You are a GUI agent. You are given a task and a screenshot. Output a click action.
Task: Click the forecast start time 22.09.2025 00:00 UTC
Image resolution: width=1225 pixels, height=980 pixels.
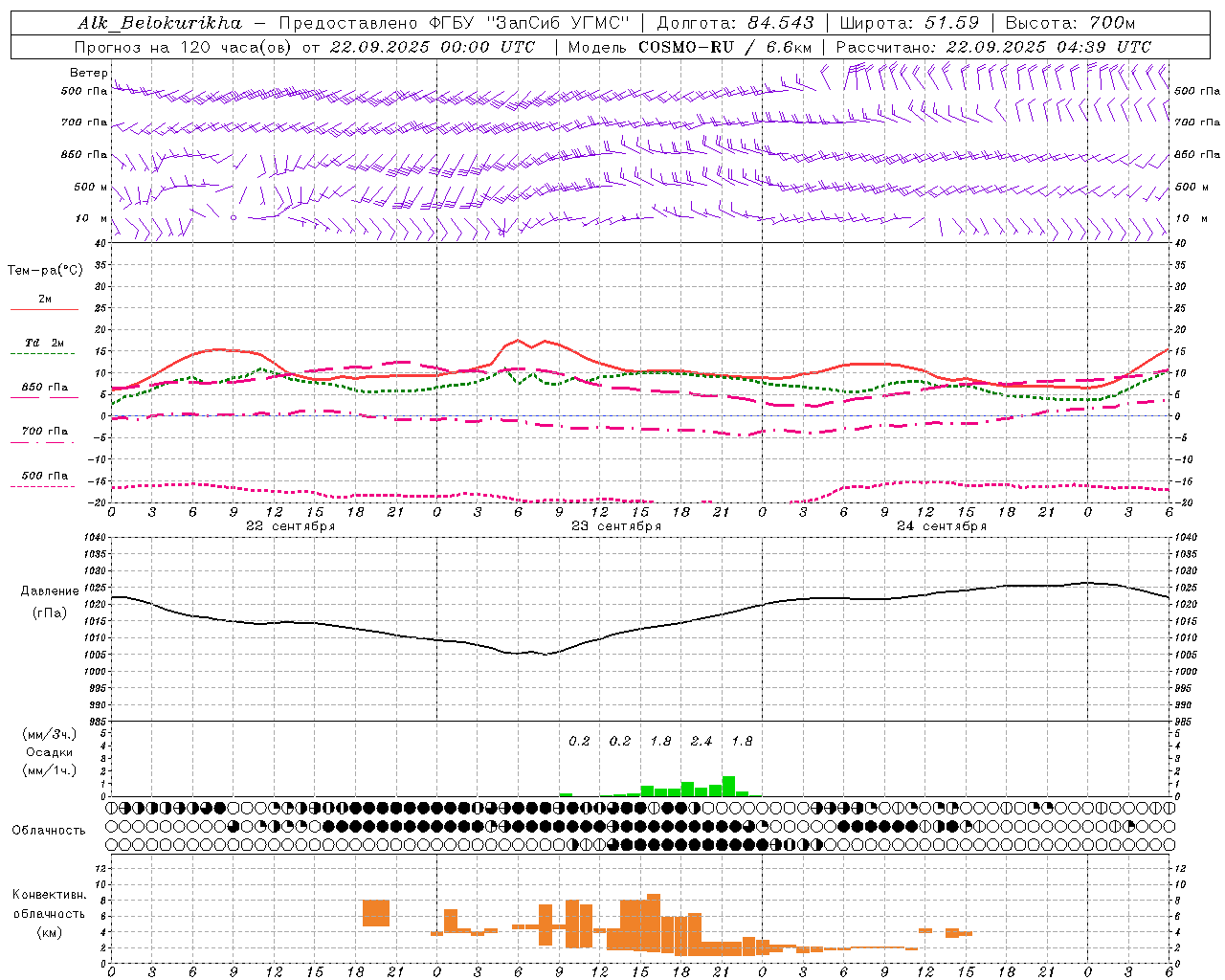point(433,47)
